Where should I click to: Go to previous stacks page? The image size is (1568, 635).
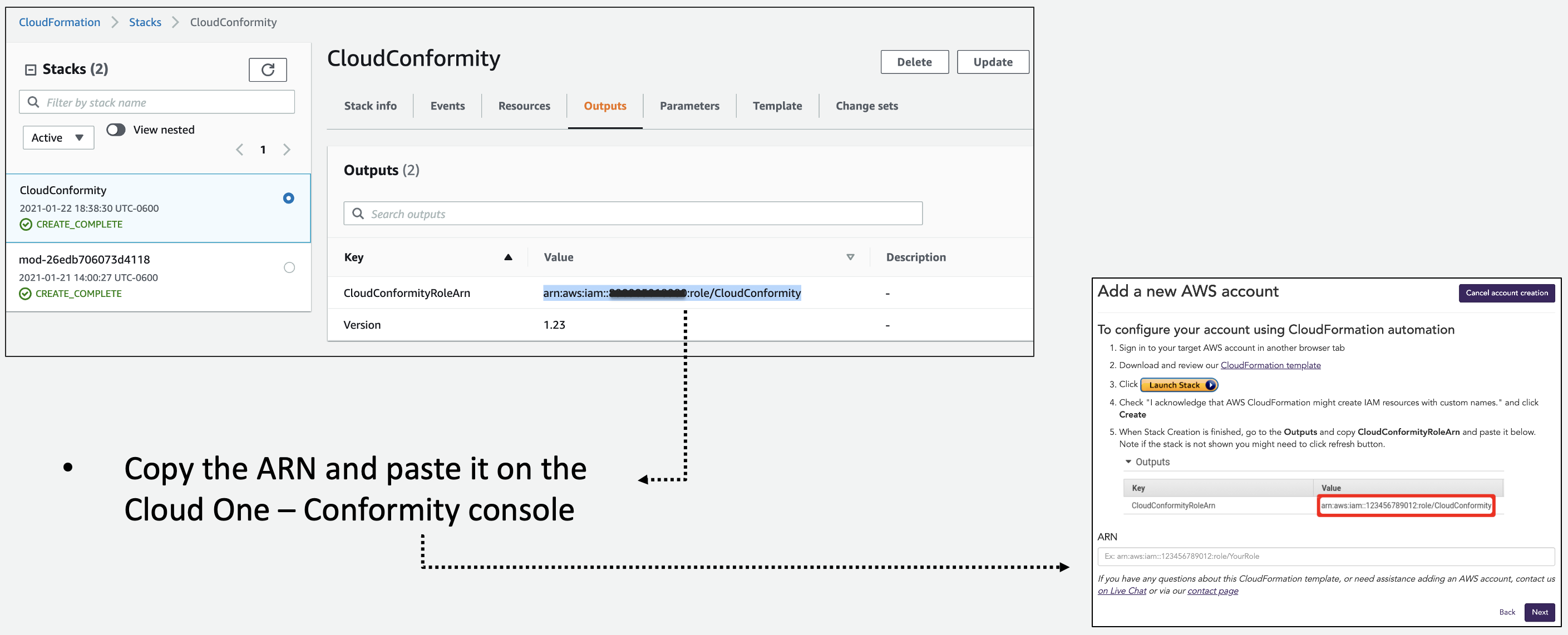point(240,150)
